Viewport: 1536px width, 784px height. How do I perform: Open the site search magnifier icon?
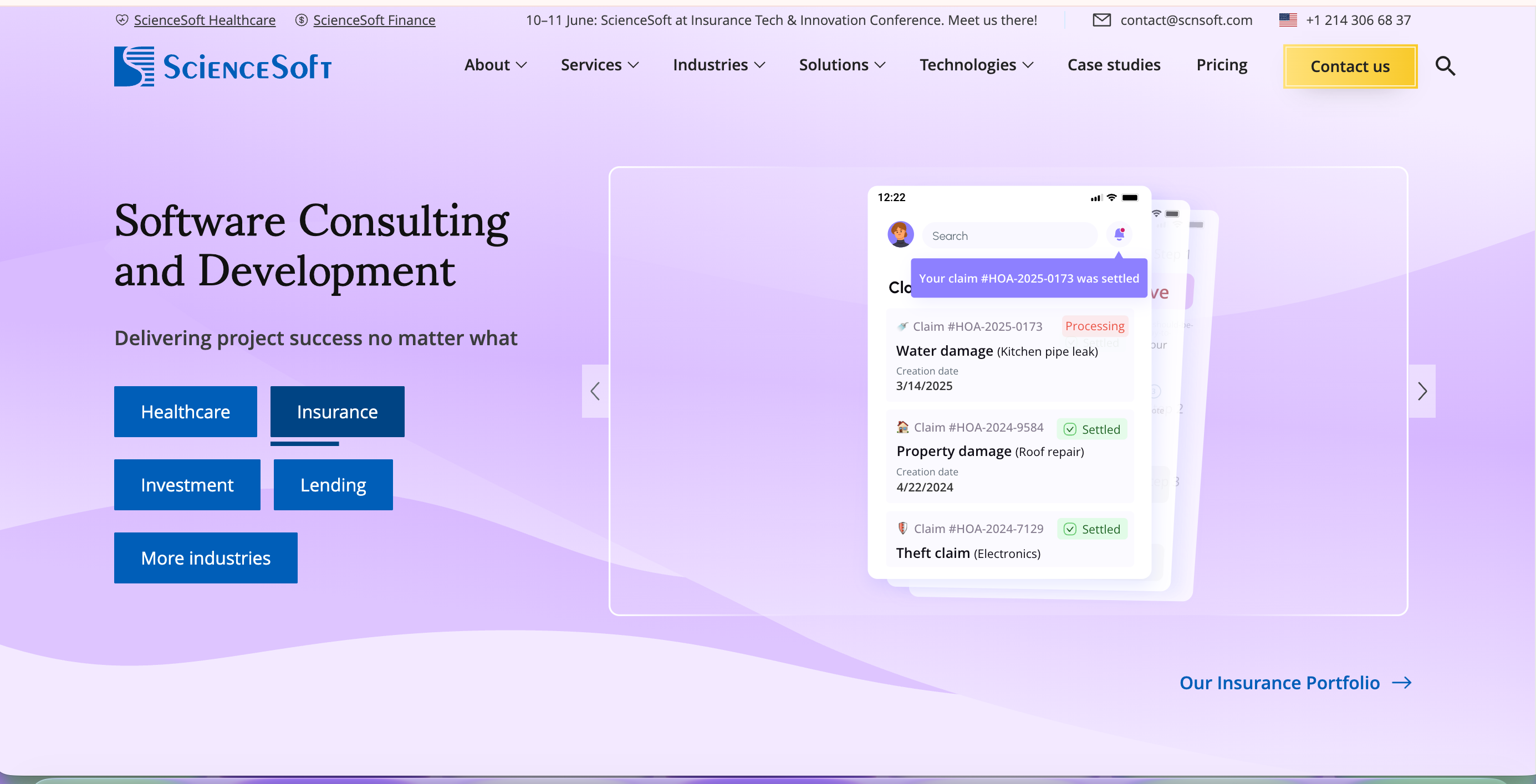coord(1445,65)
